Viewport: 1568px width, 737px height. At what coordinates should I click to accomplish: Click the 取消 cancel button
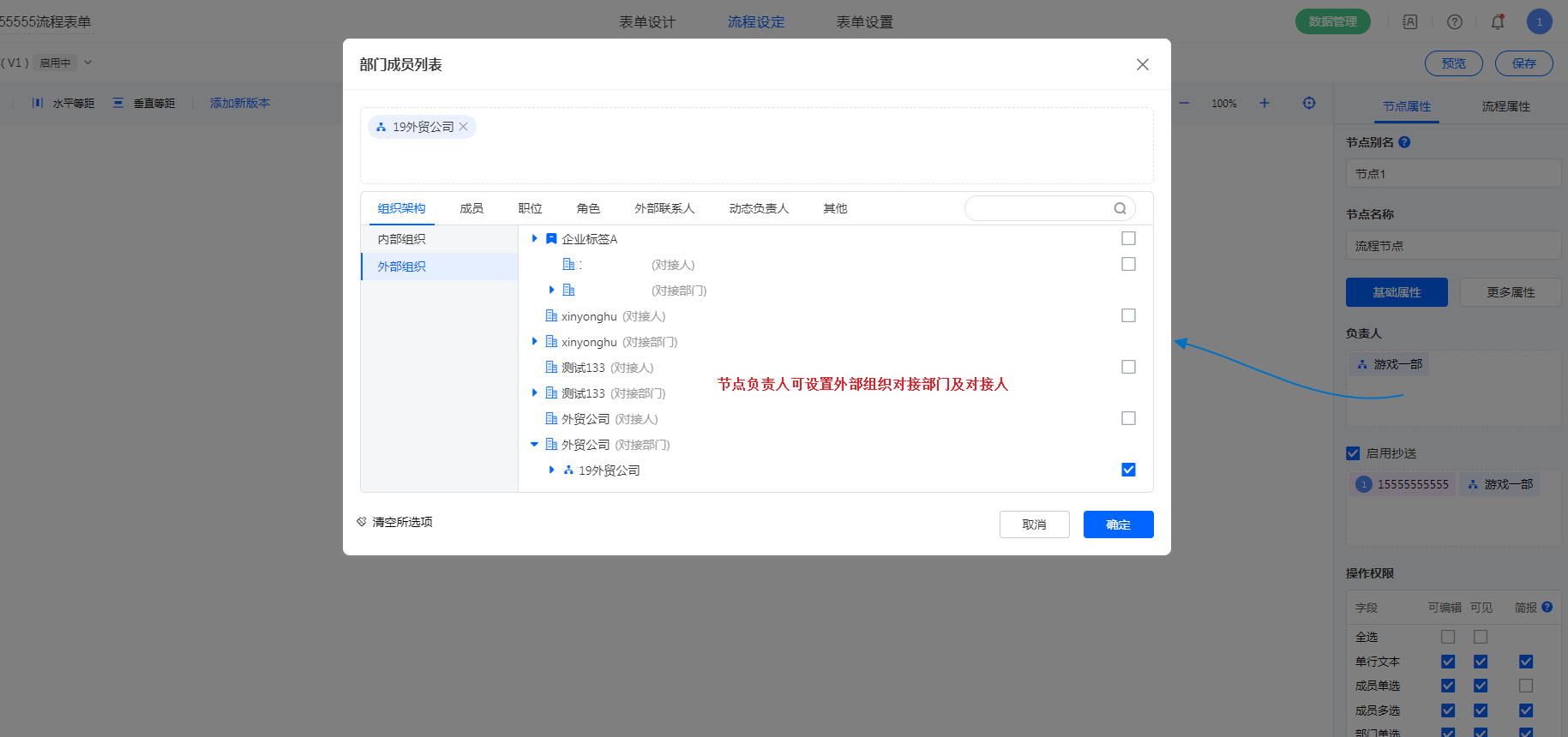(1034, 524)
